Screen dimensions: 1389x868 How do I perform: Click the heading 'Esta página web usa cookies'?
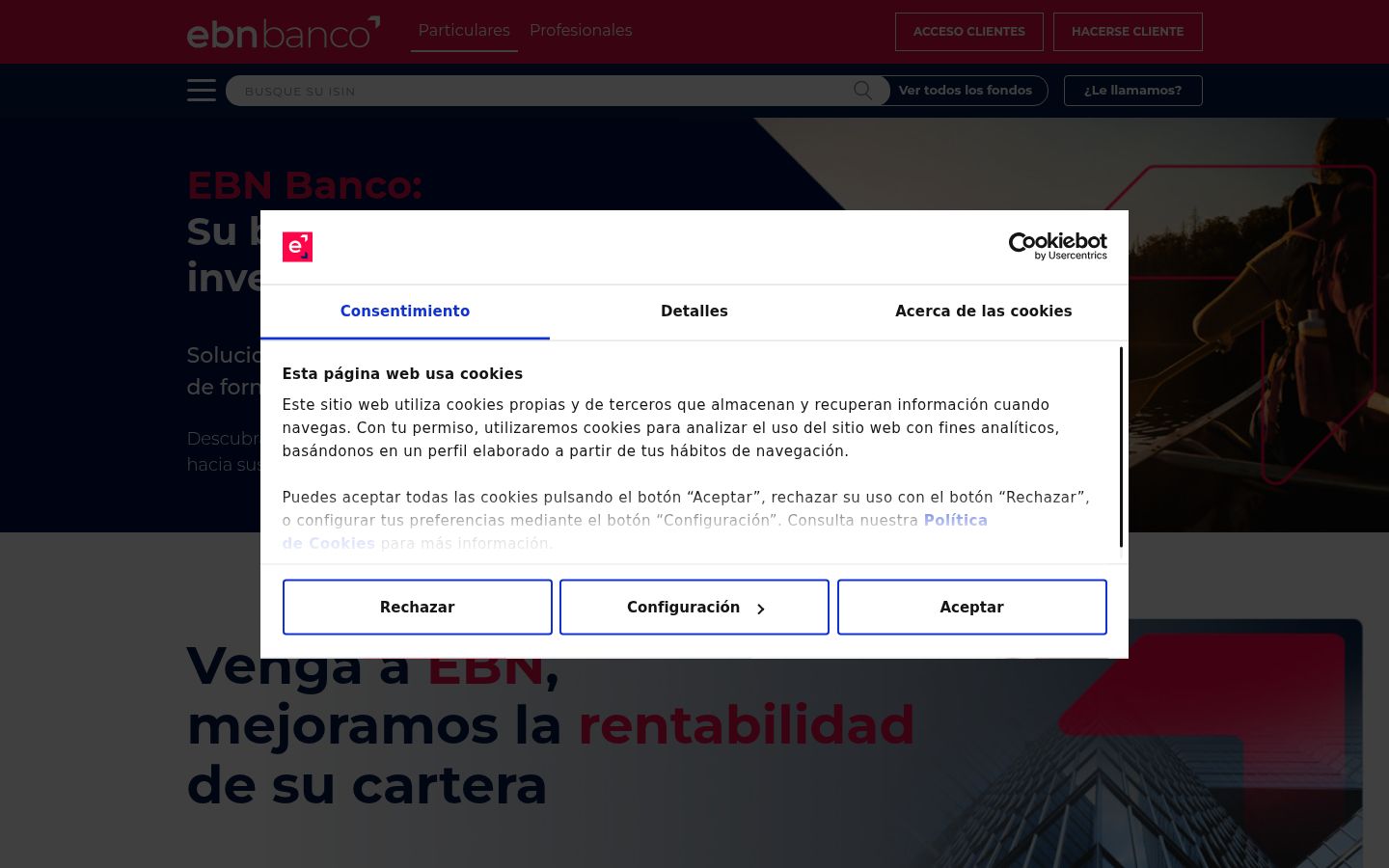(402, 374)
